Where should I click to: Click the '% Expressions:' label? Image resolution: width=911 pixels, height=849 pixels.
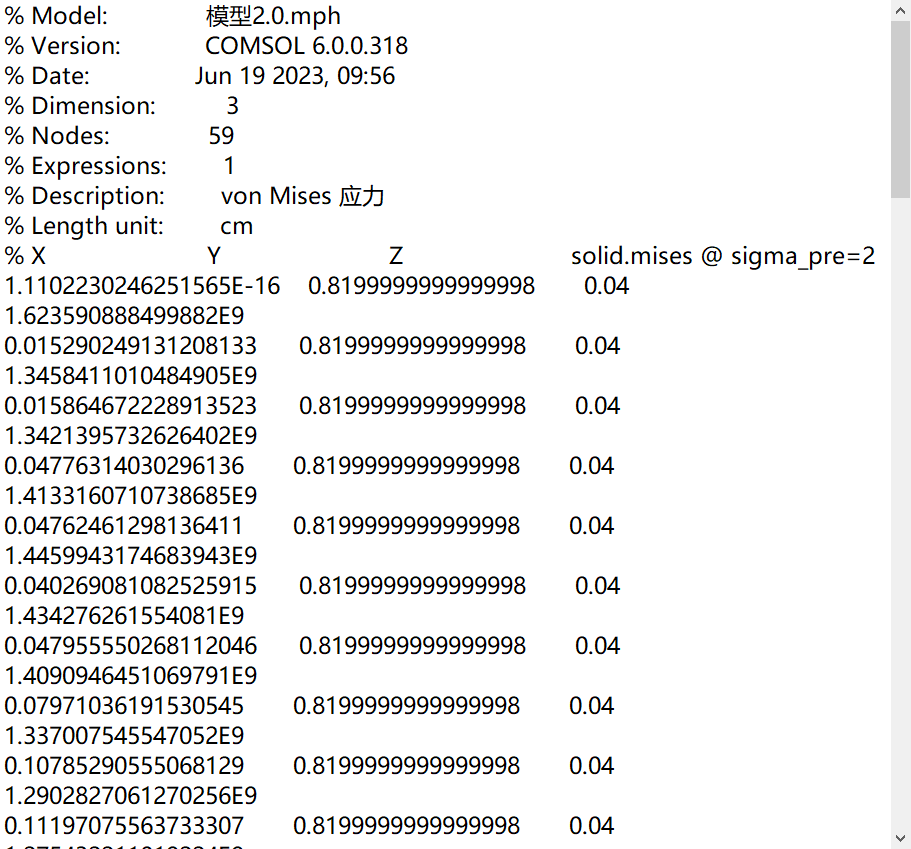(86, 166)
